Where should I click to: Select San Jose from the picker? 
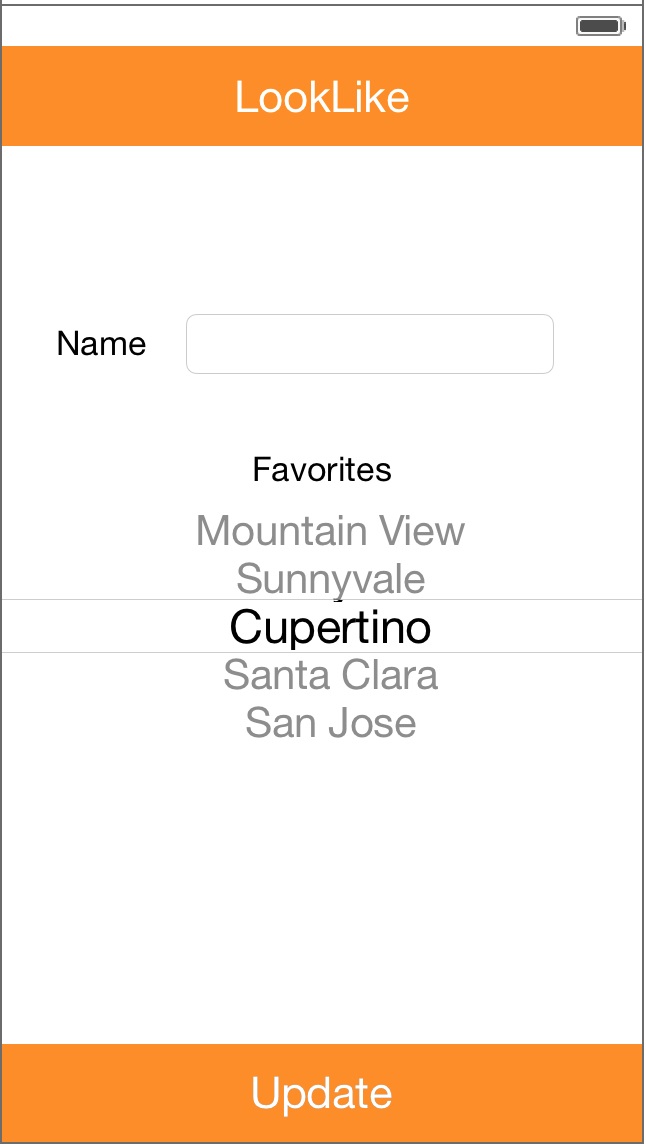(330, 722)
